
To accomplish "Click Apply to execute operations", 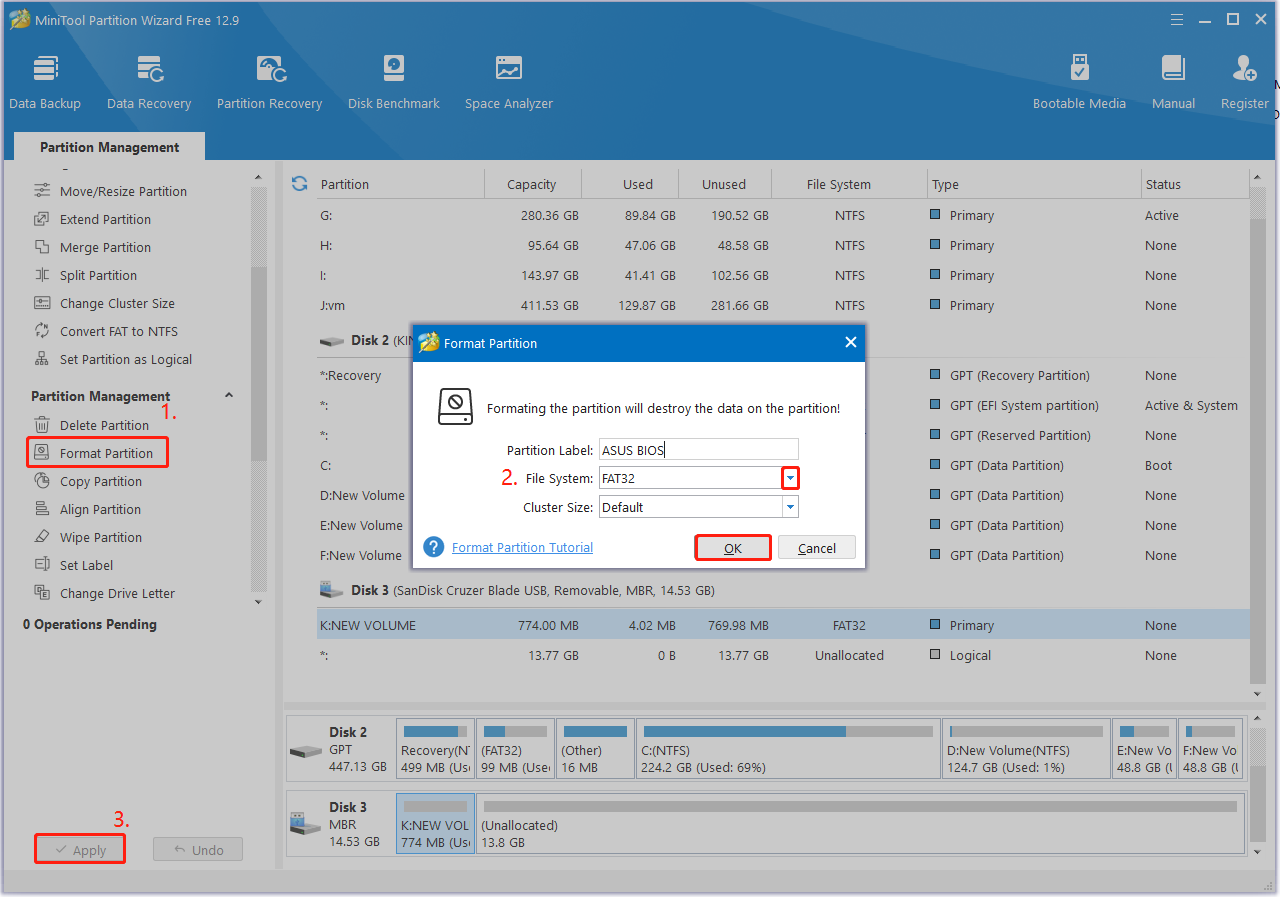I will click(x=80, y=850).
